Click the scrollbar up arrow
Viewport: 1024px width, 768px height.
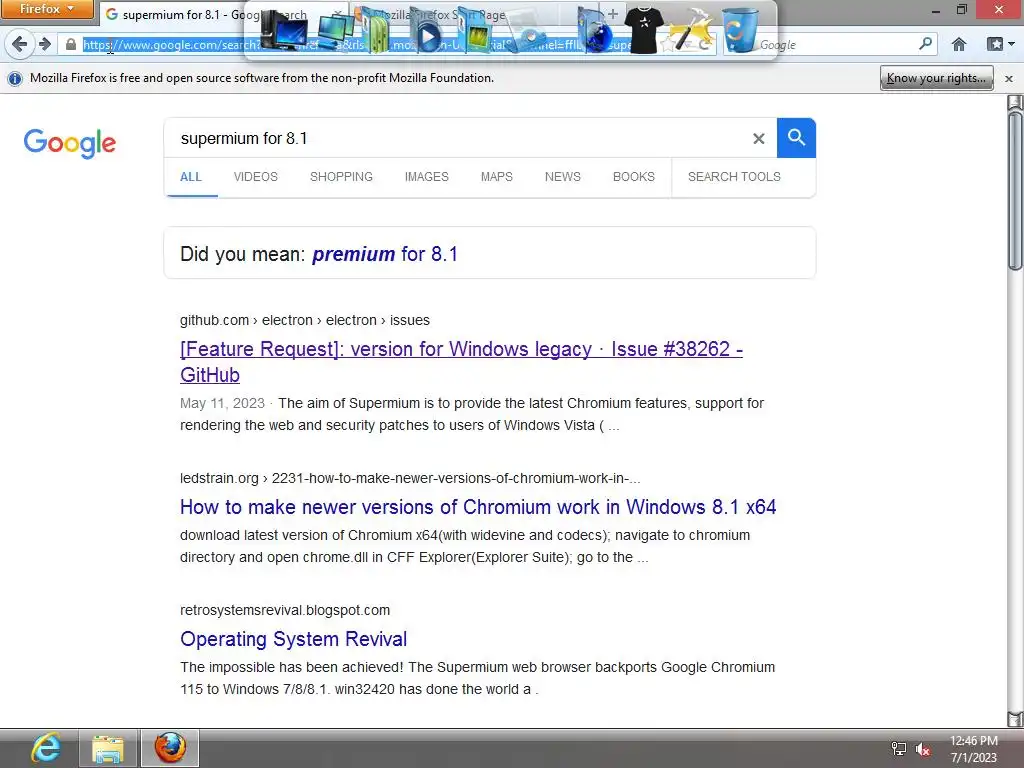coord(1014,102)
